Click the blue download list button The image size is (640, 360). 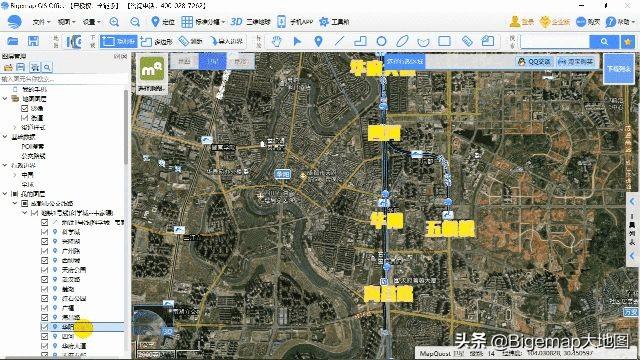619,69
